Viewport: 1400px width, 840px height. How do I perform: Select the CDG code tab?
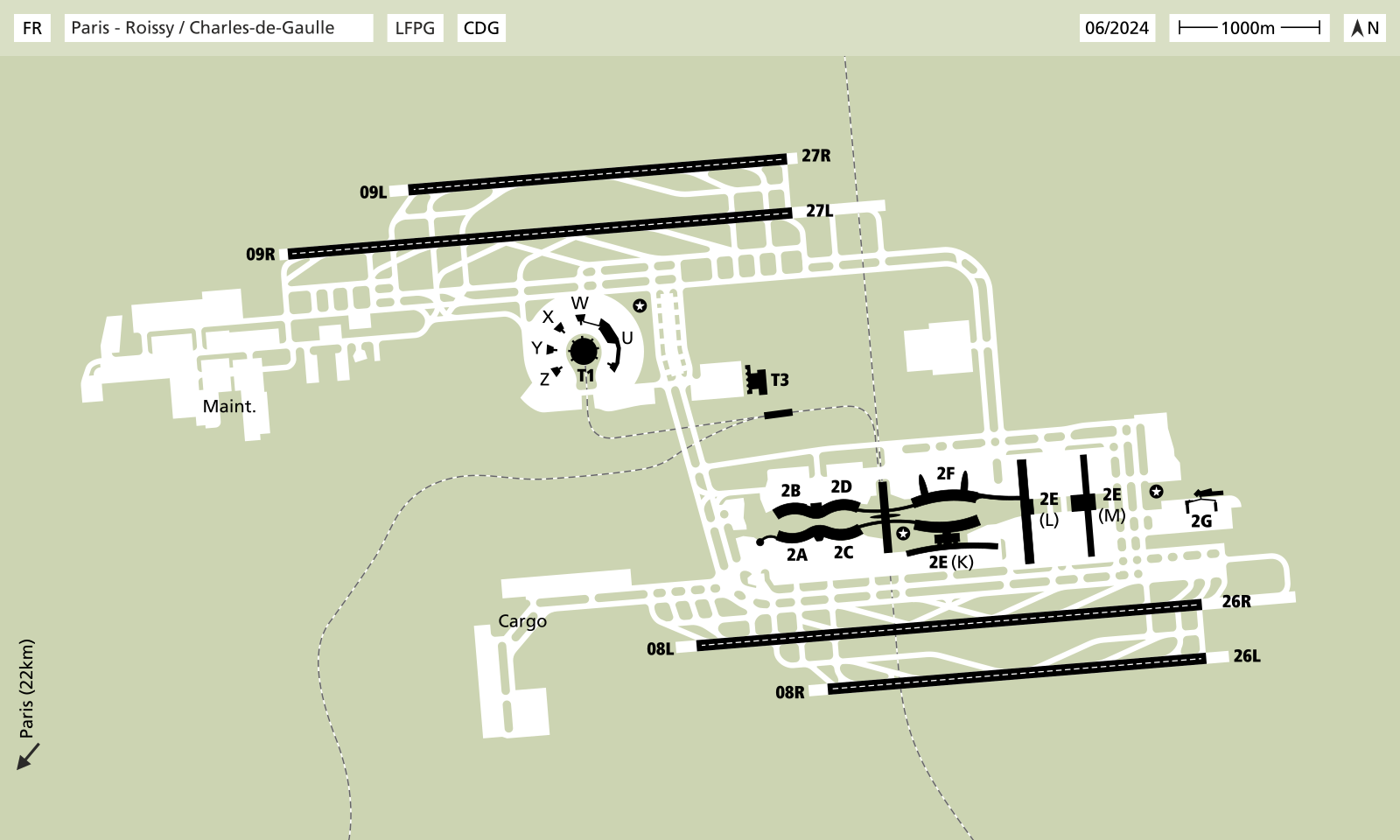(x=482, y=28)
